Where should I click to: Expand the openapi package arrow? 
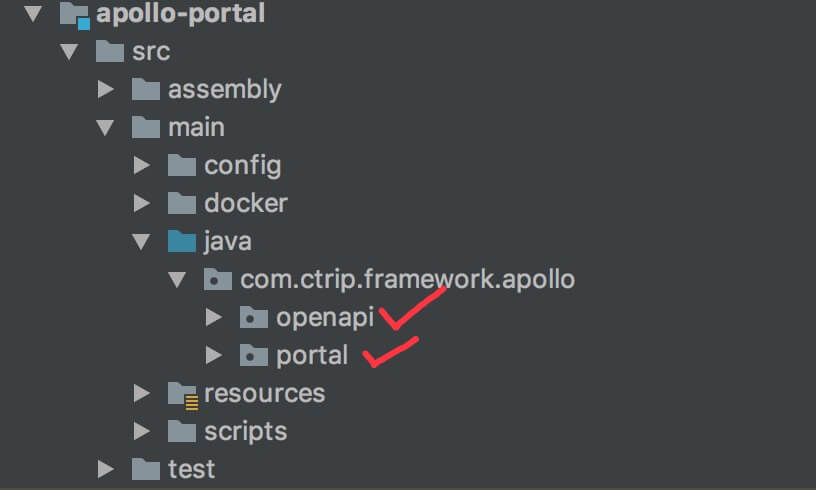[x=212, y=318]
